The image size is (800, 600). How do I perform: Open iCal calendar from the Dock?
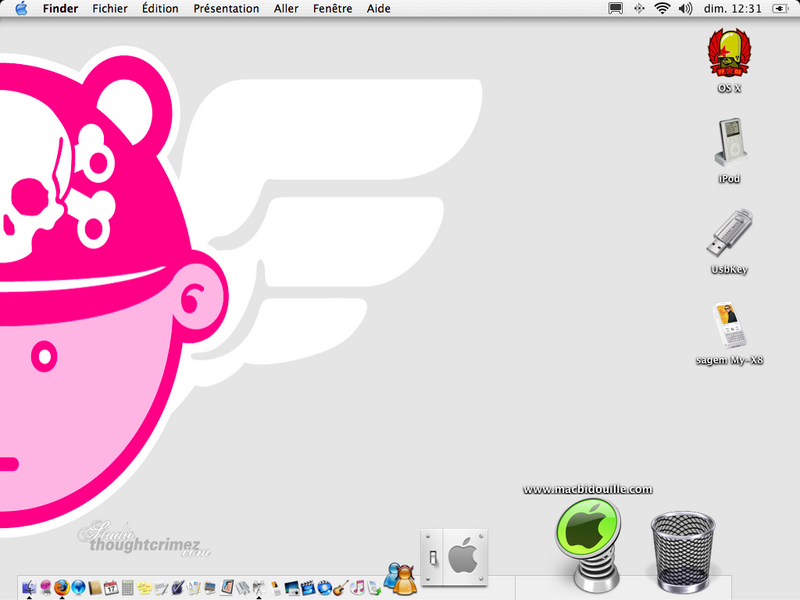pyautogui.click(x=111, y=588)
